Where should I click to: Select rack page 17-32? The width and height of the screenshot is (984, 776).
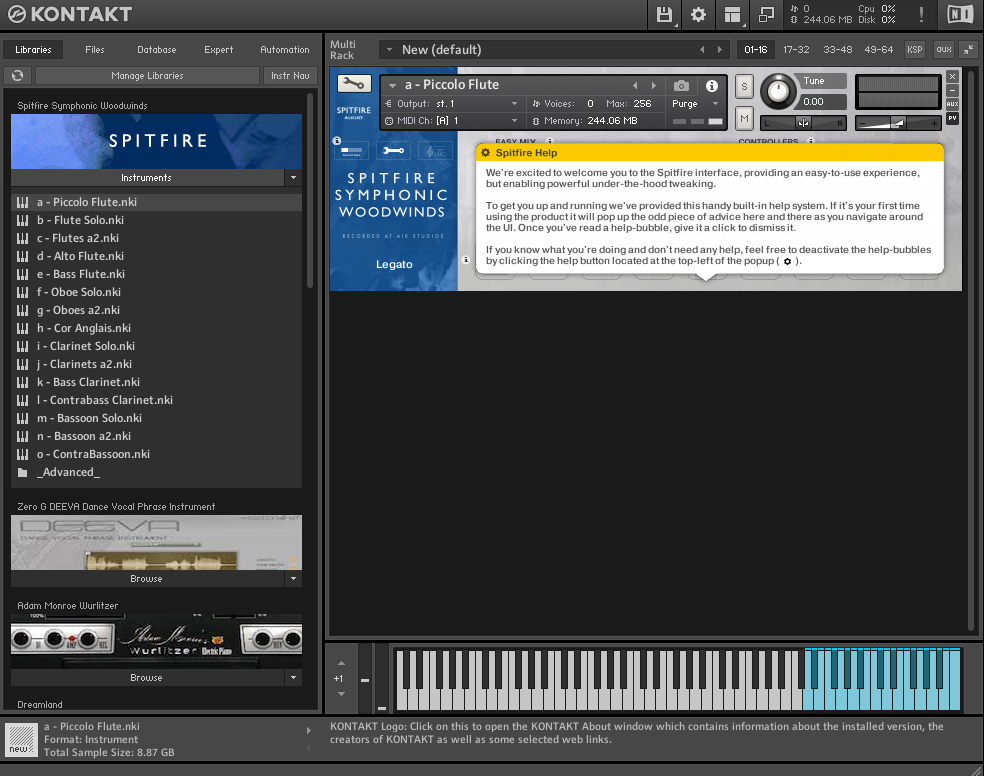click(796, 50)
